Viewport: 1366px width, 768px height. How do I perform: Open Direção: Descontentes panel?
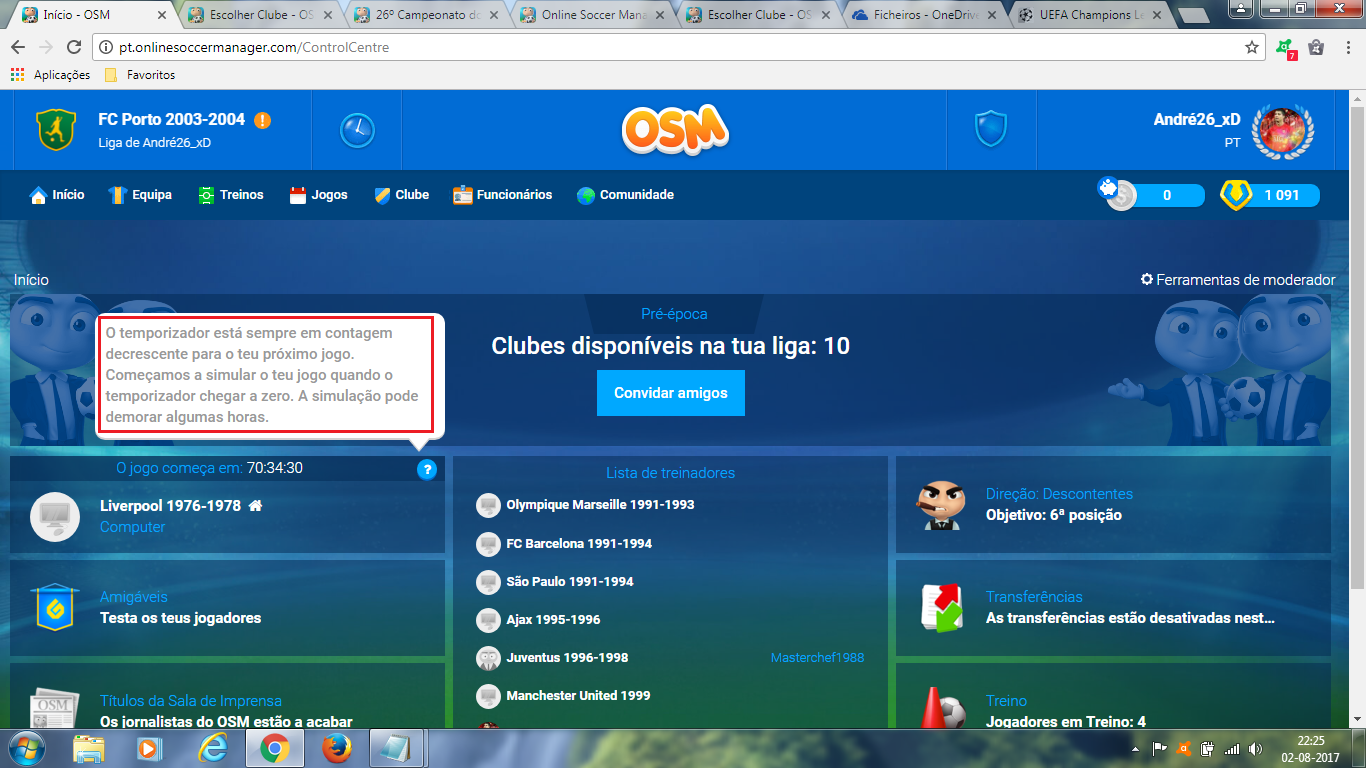[1113, 505]
